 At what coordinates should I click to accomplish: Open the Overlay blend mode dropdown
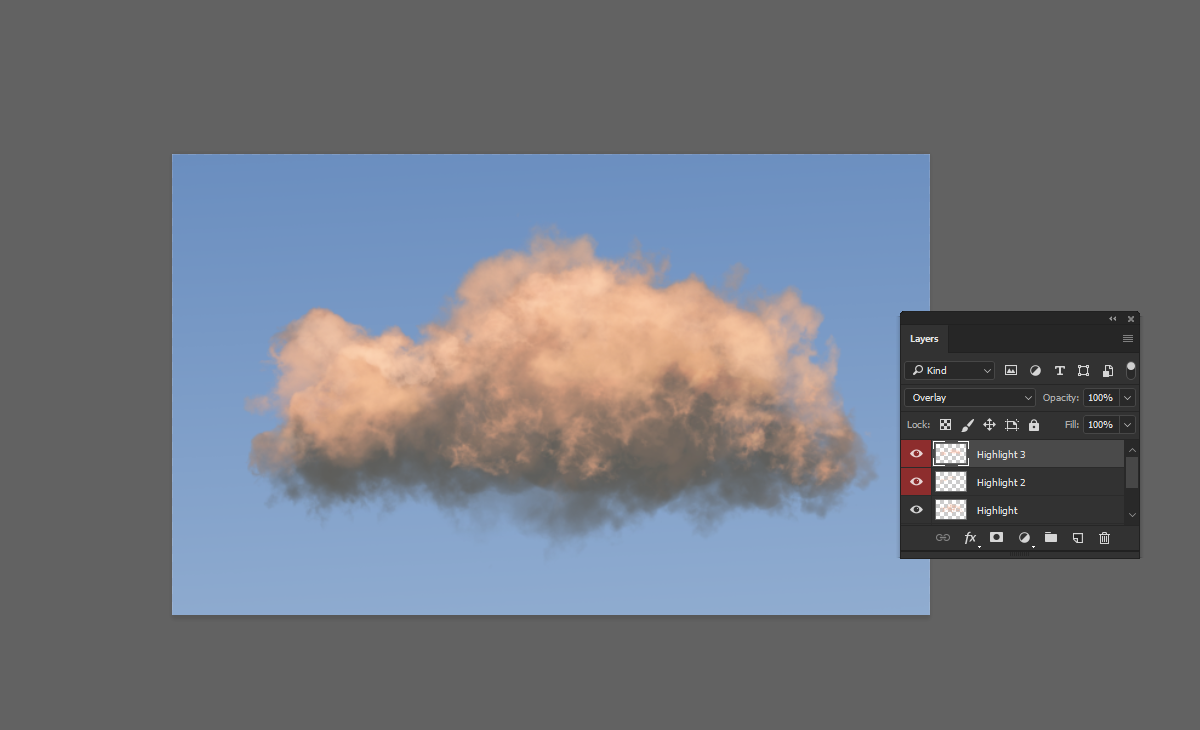point(970,397)
